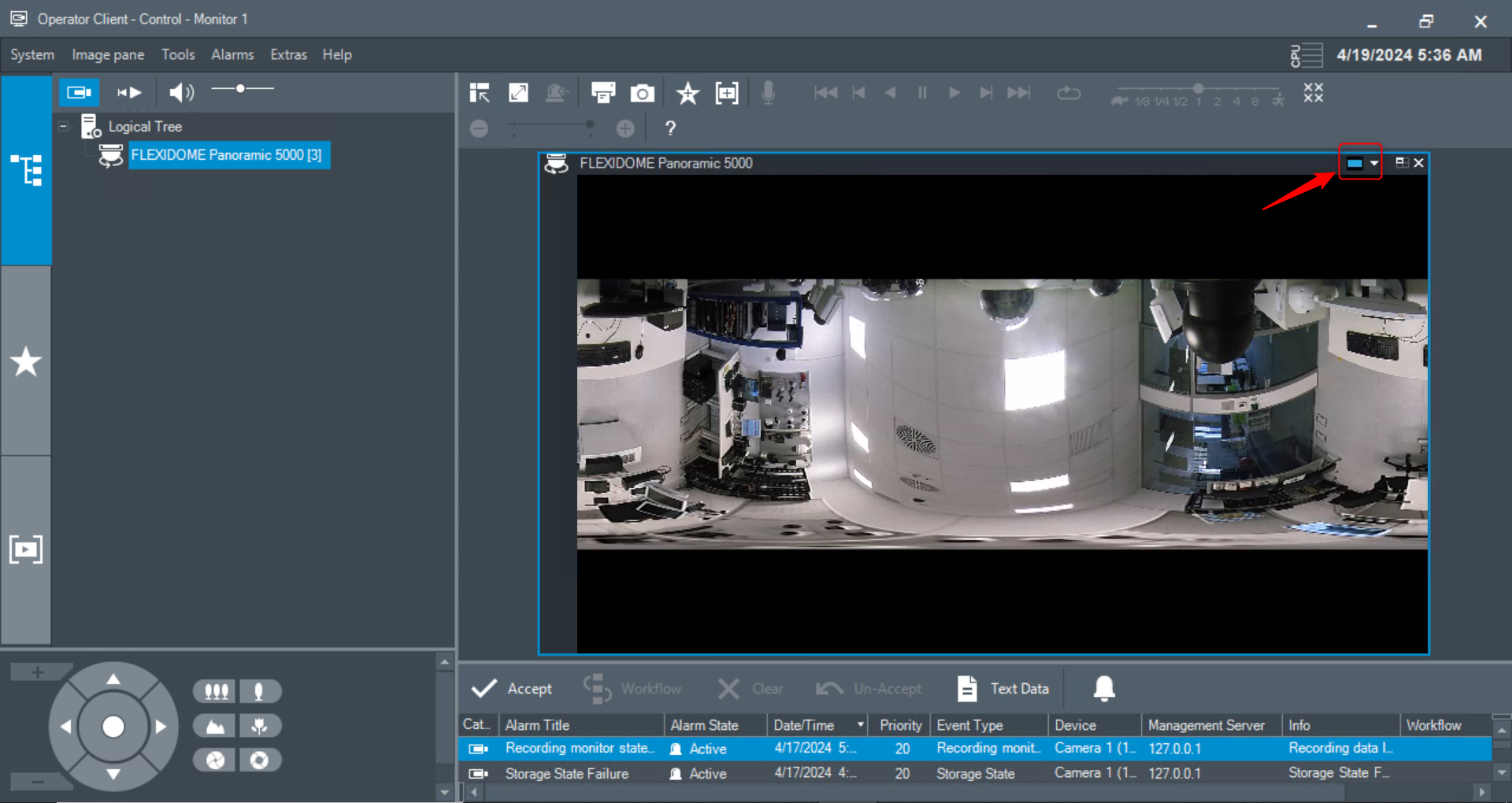Add to favorites with star toolbar icon
Viewport: 1512px width, 803px height.
pos(687,94)
